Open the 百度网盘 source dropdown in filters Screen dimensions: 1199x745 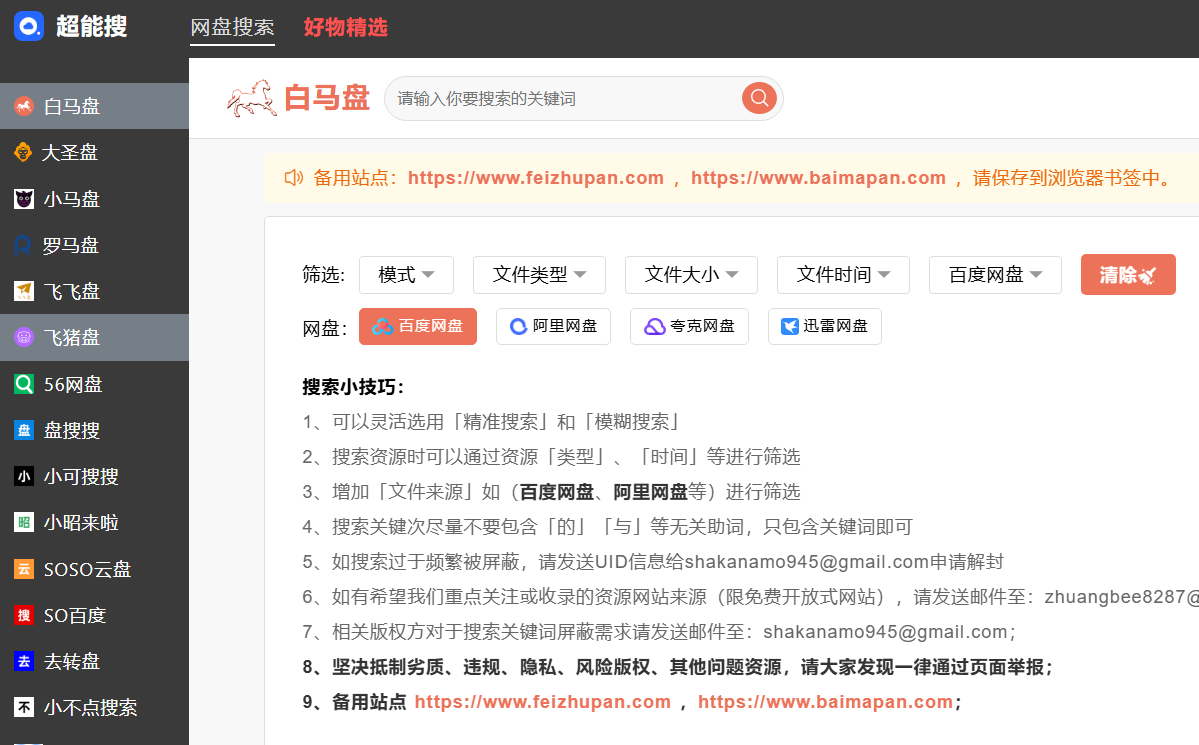995,275
